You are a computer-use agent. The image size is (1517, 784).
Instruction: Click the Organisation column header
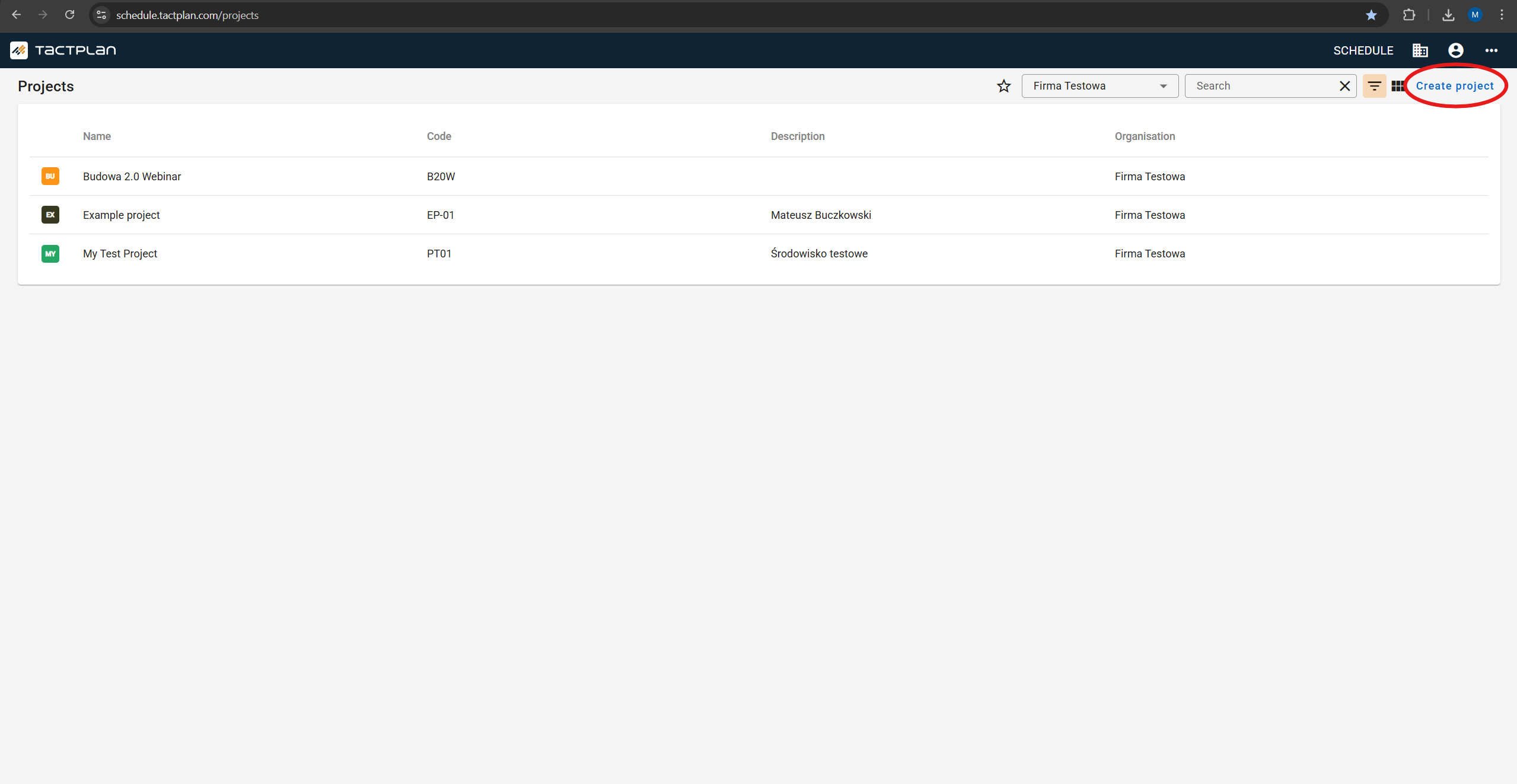coord(1145,136)
